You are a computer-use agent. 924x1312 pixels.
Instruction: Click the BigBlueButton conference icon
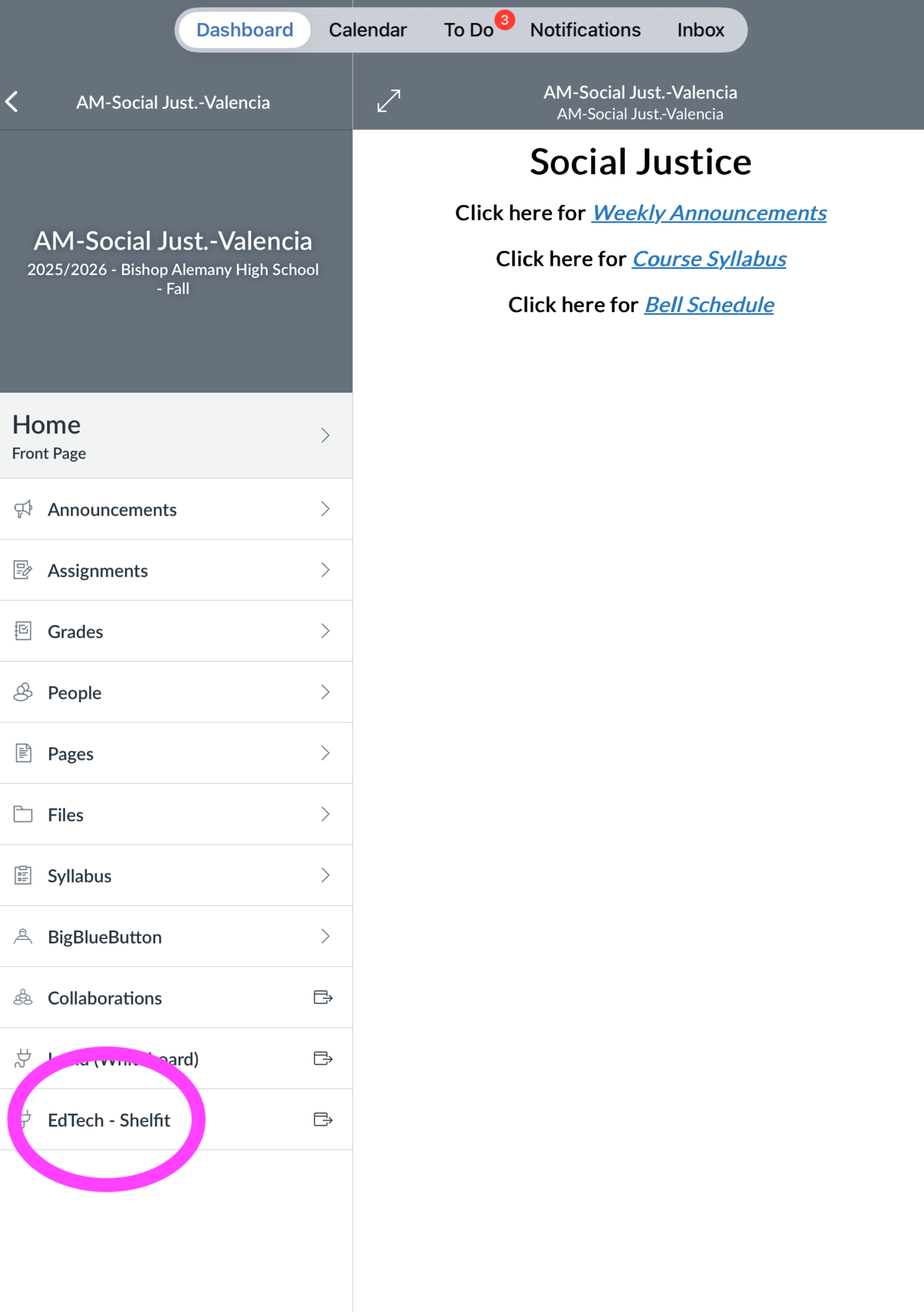coord(23,936)
